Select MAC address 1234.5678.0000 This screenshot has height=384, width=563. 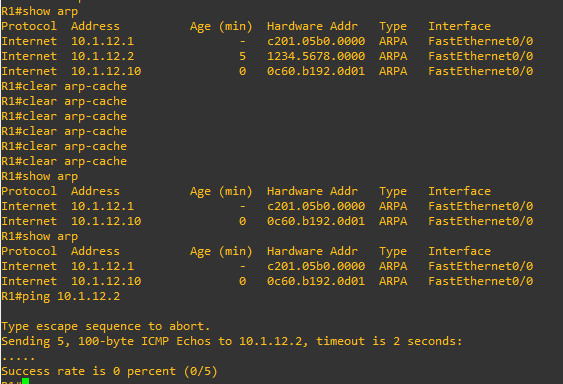click(316, 56)
